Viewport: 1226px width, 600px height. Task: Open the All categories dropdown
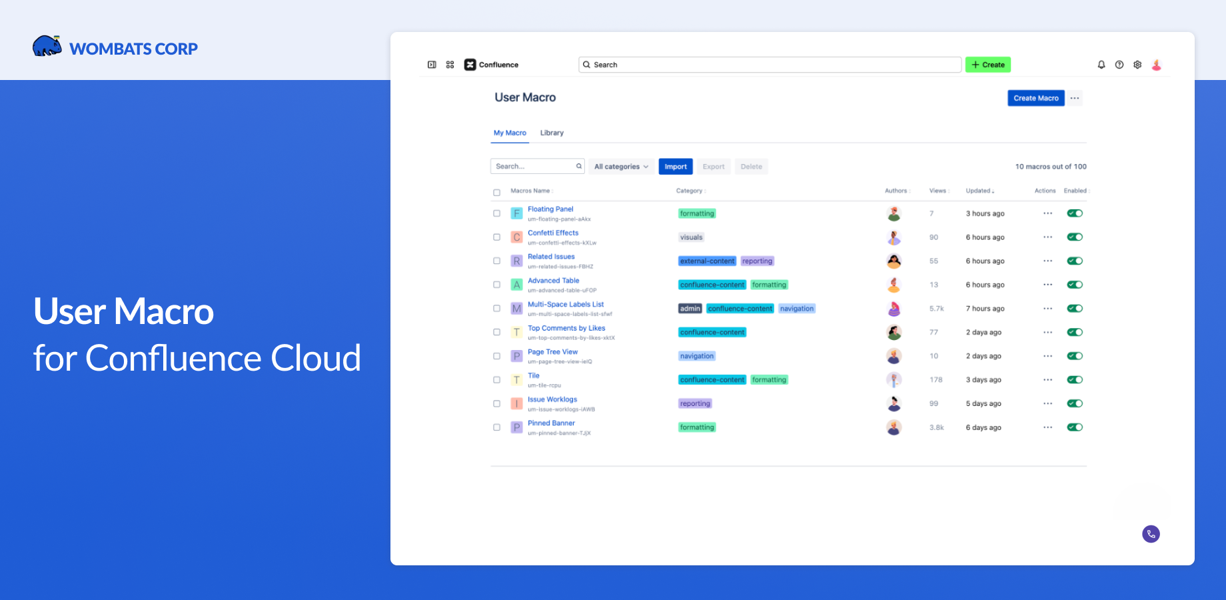pyautogui.click(x=621, y=167)
